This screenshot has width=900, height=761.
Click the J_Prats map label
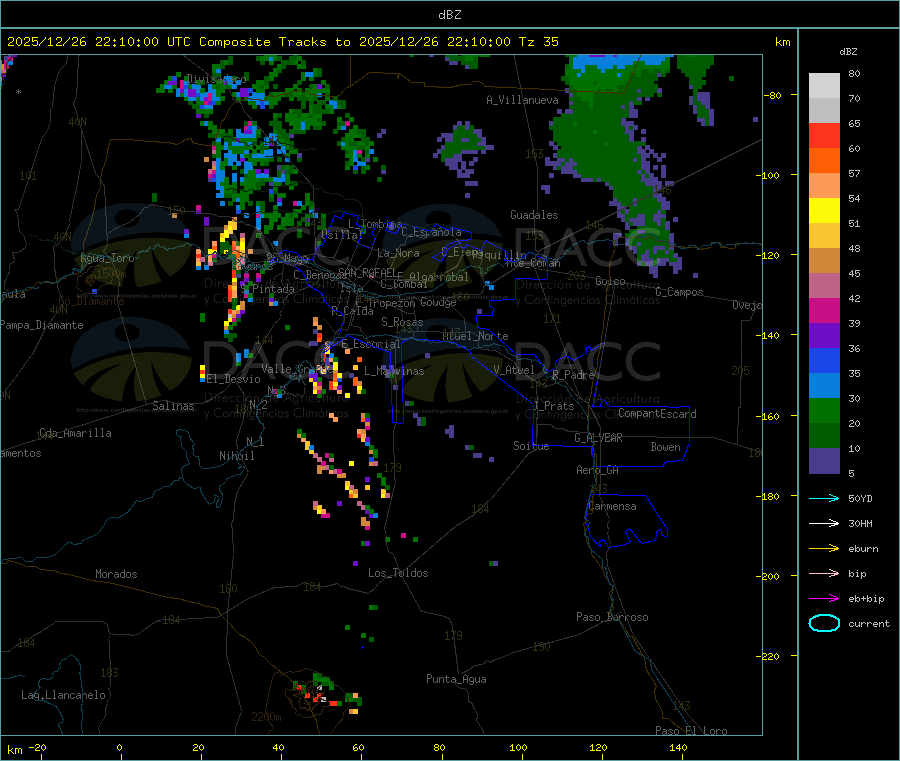[554, 406]
